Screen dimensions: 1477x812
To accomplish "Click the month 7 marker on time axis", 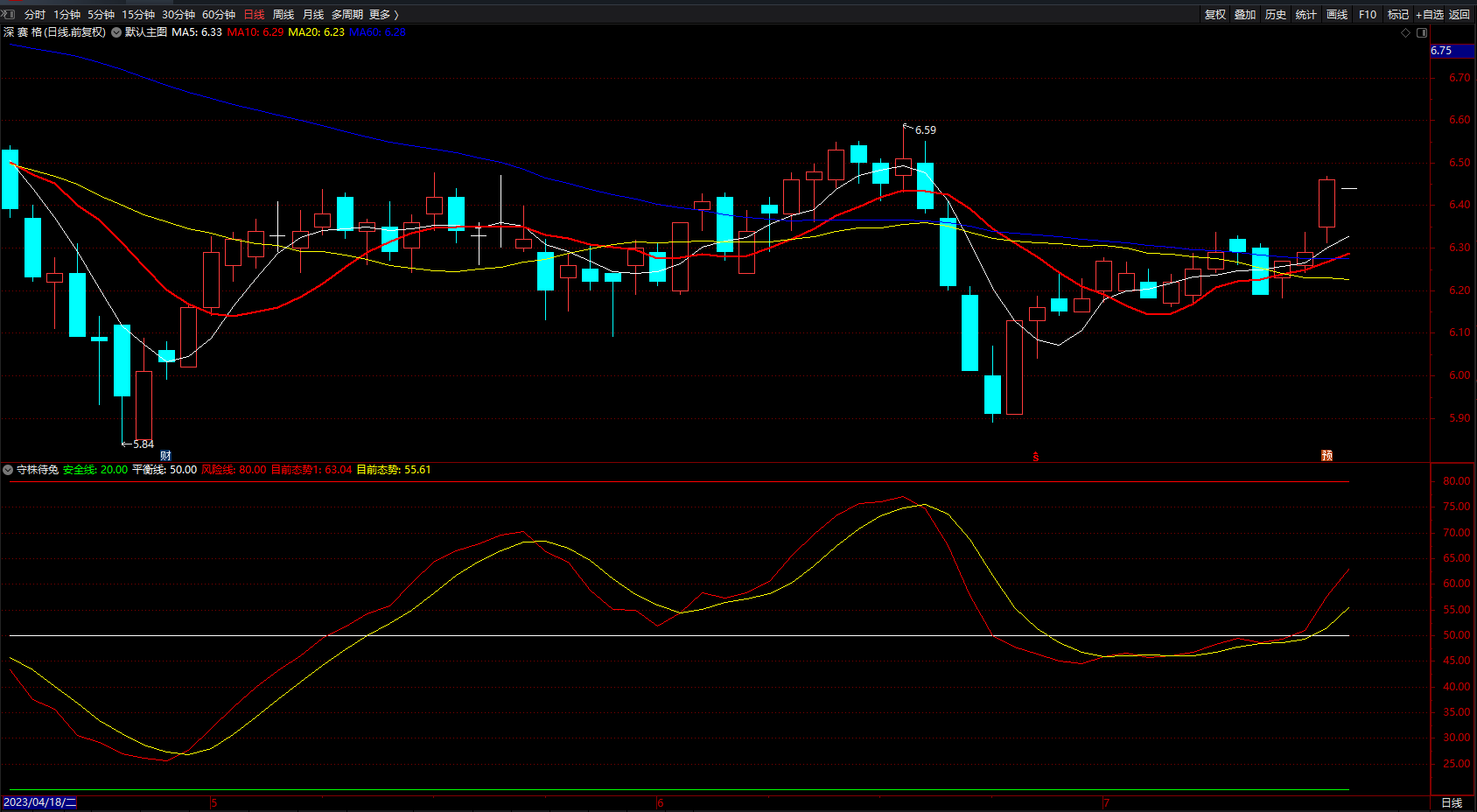I will tap(1106, 802).
